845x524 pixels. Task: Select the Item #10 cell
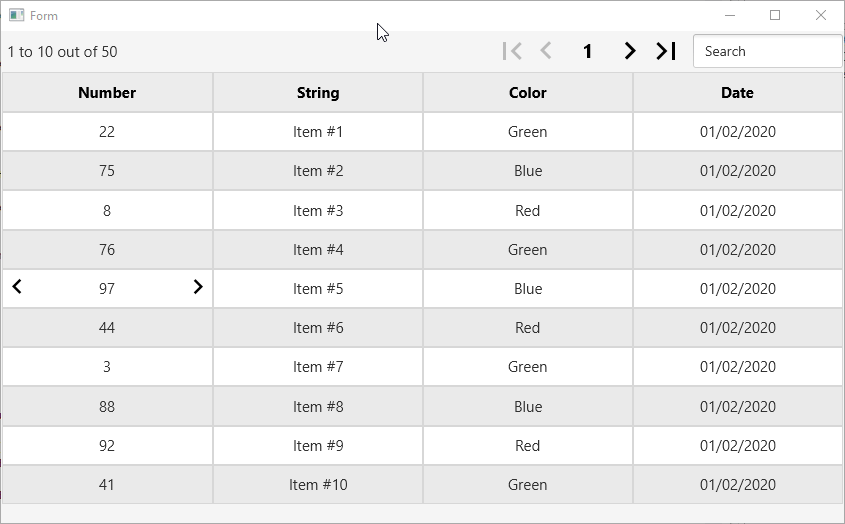click(x=318, y=485)
